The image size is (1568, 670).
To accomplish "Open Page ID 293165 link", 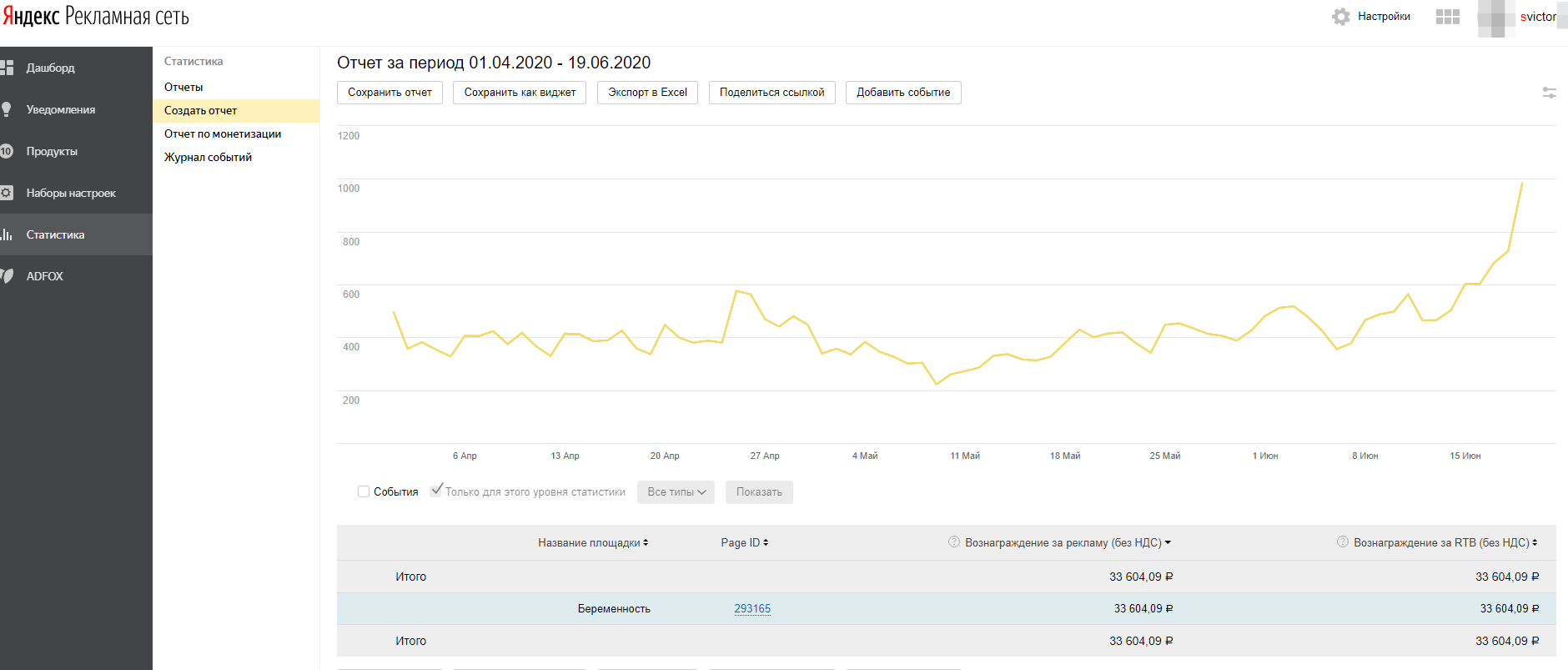I will 751,608.
